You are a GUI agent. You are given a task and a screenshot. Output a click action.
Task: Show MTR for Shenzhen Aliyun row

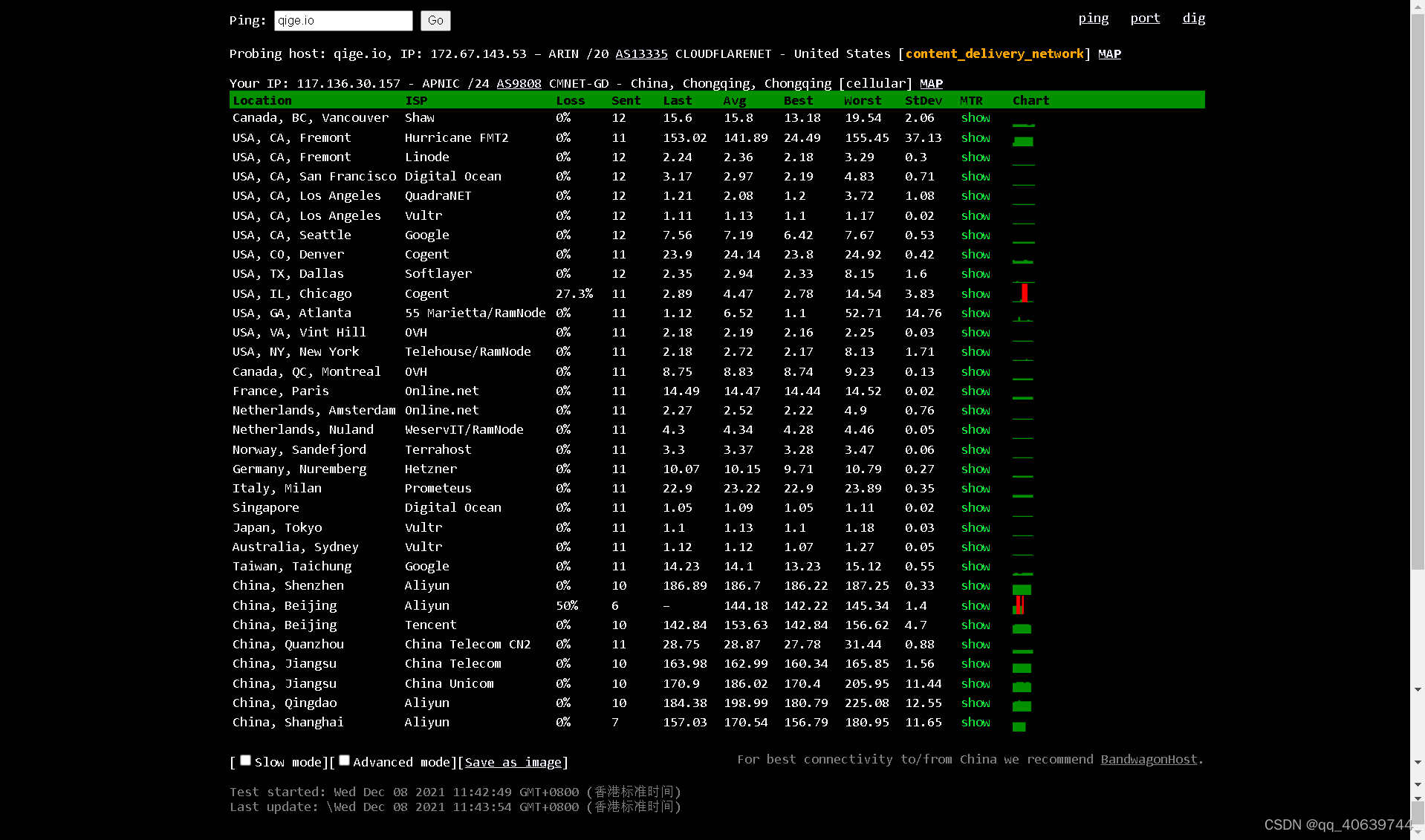(976, 585)
